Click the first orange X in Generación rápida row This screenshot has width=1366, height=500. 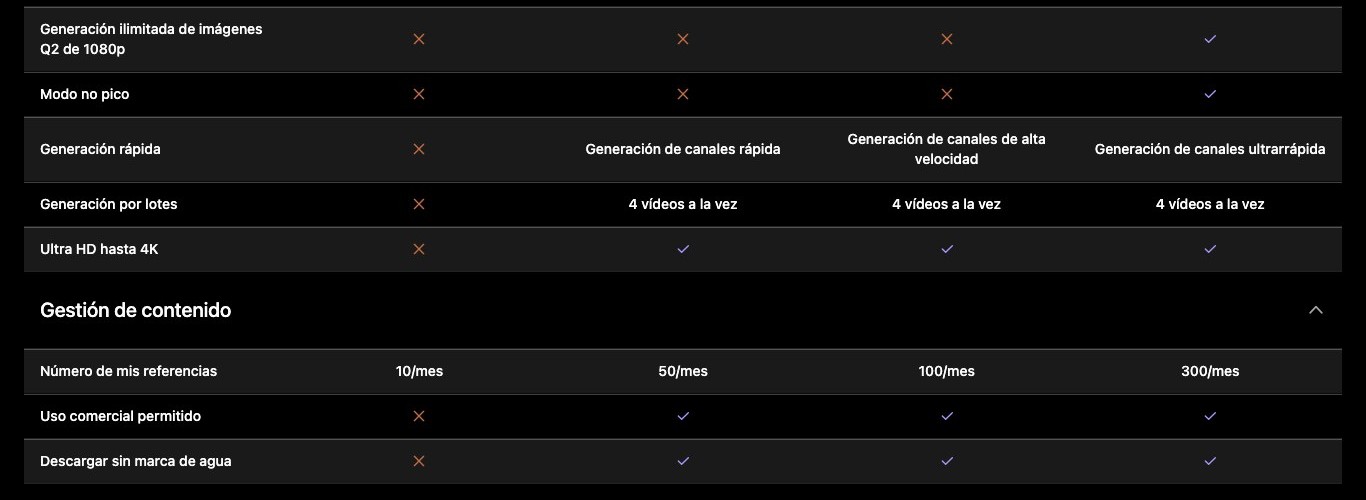419,149
